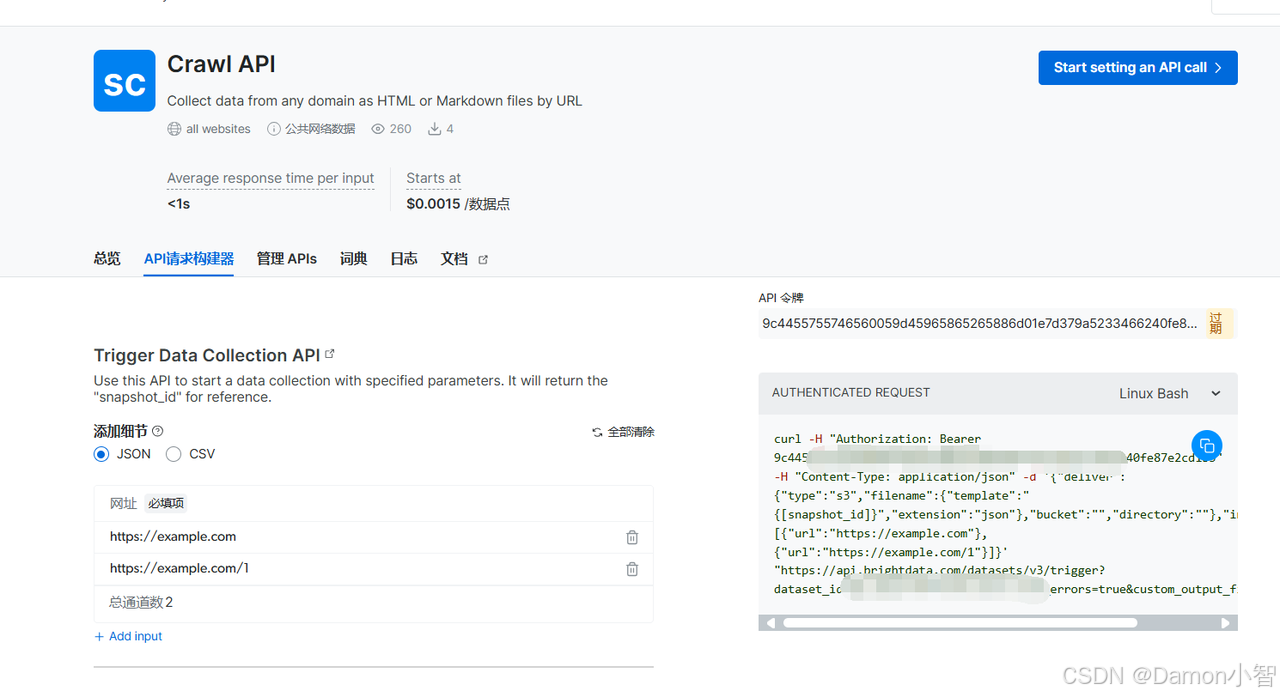
Task: Click the left arrow of code scrollbar
Action: click(769, 622)
